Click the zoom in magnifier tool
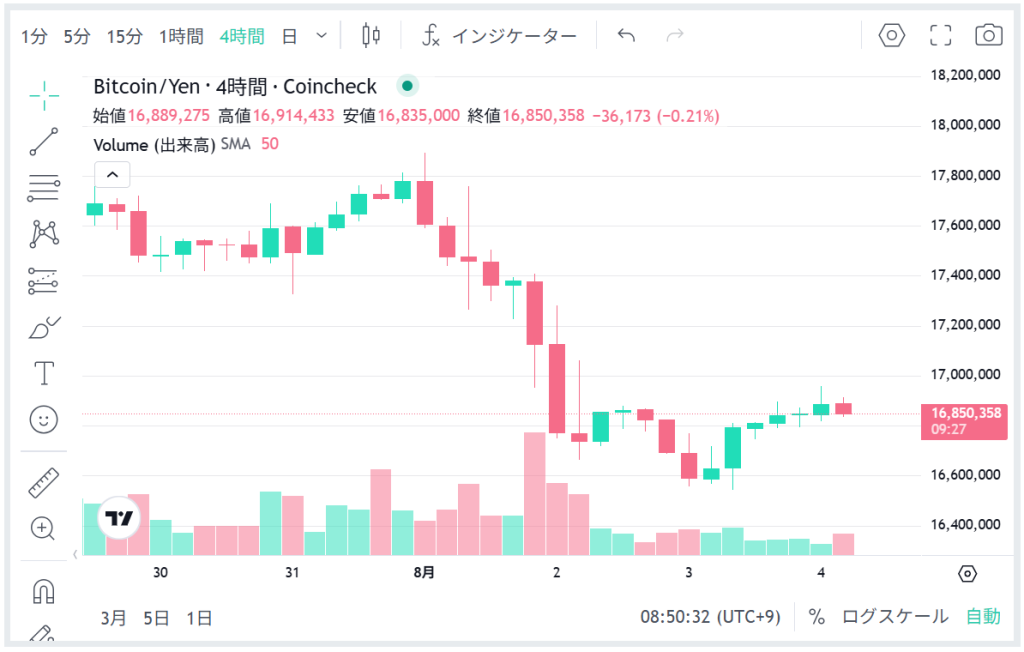The image size is (1024, 652). [44, 528]
